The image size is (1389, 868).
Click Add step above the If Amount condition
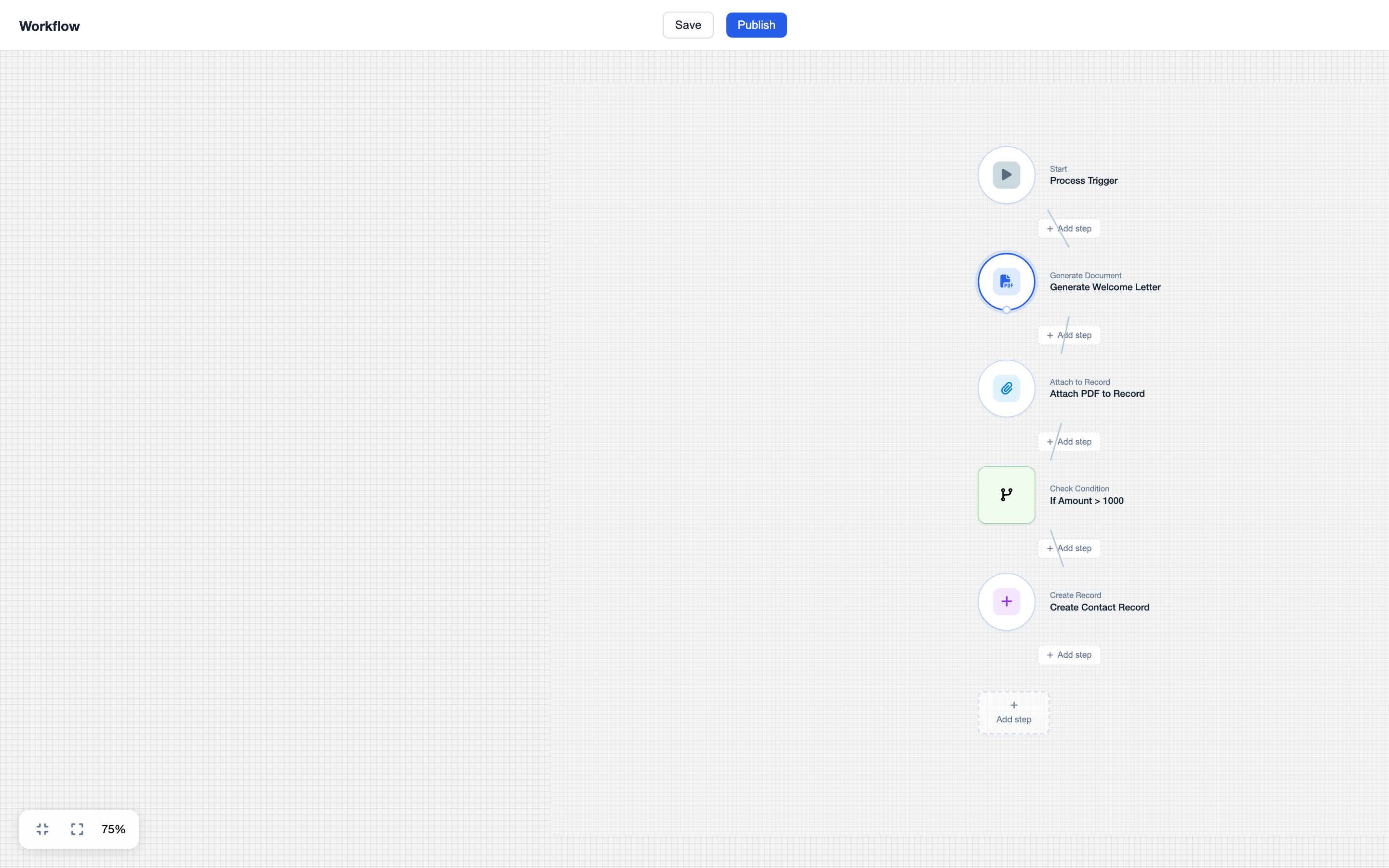tap(1068, 441)
